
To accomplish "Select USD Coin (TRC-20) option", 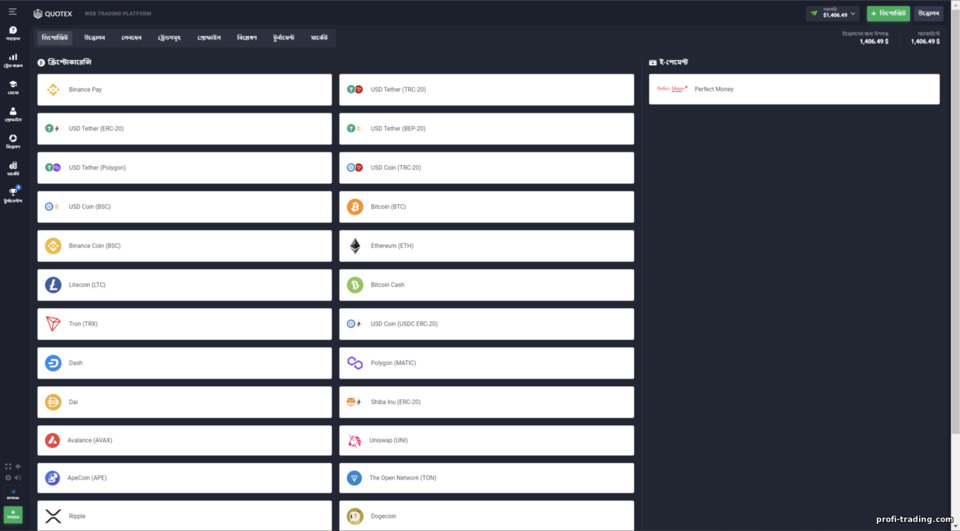I will pos(487,168).
